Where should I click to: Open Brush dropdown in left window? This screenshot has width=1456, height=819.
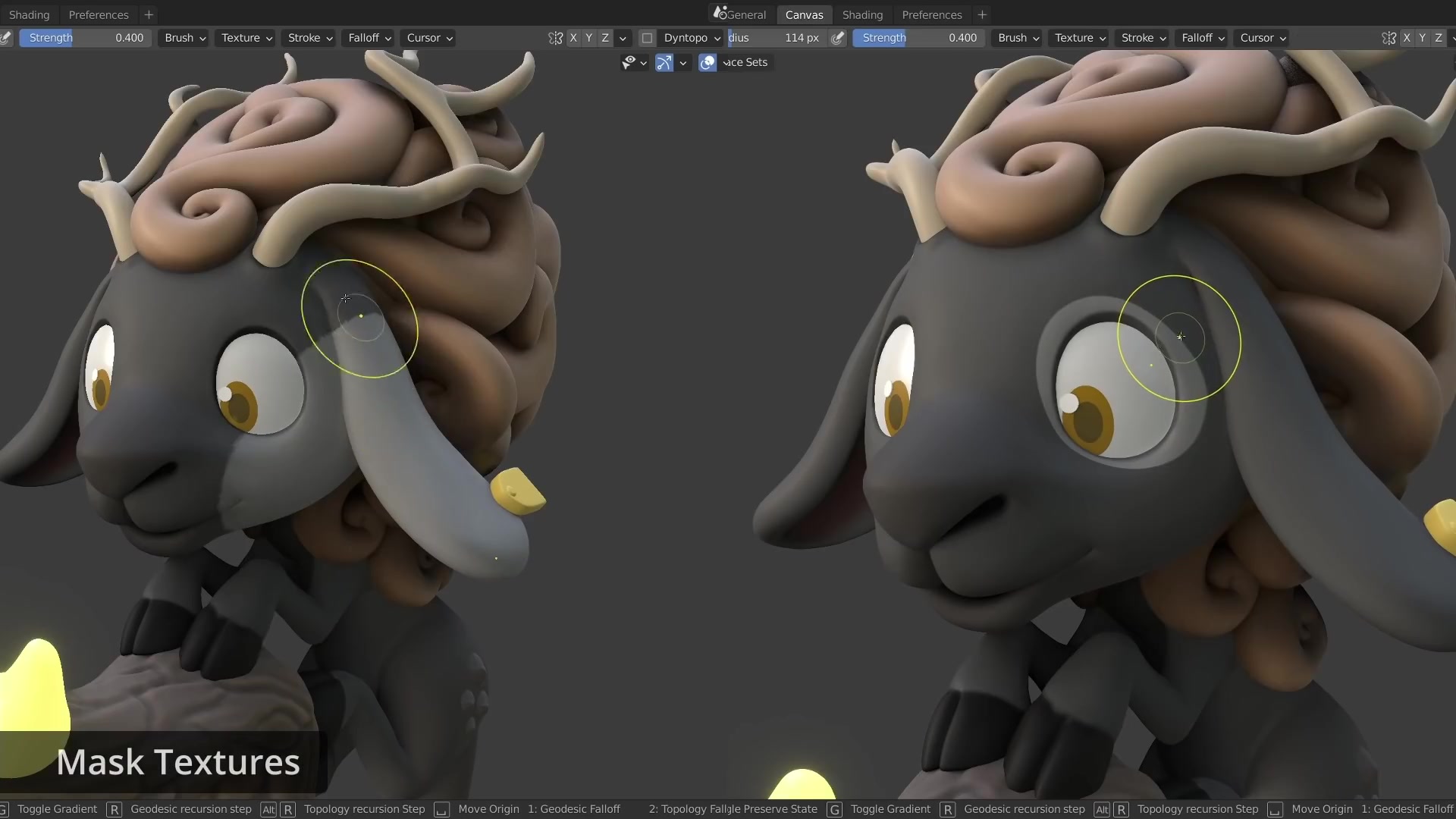point(184,38)
